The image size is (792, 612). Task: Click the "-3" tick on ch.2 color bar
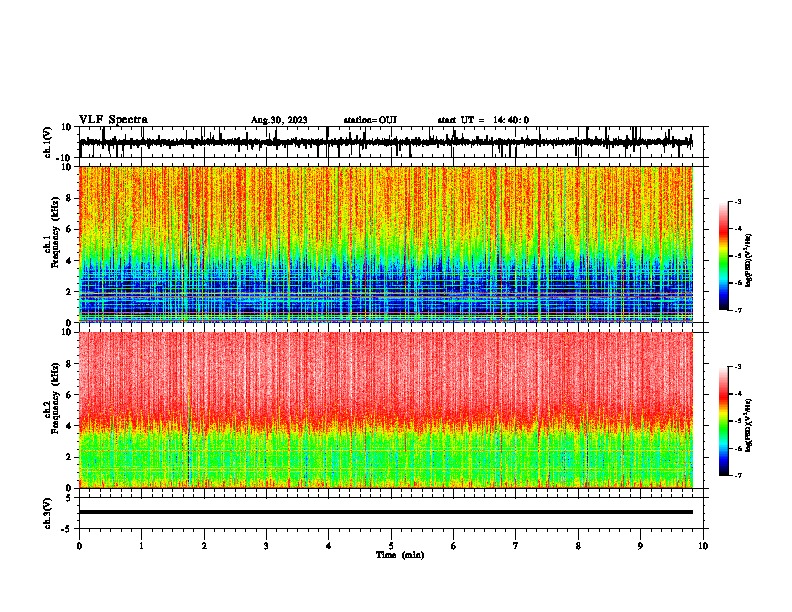click(738, 367)
